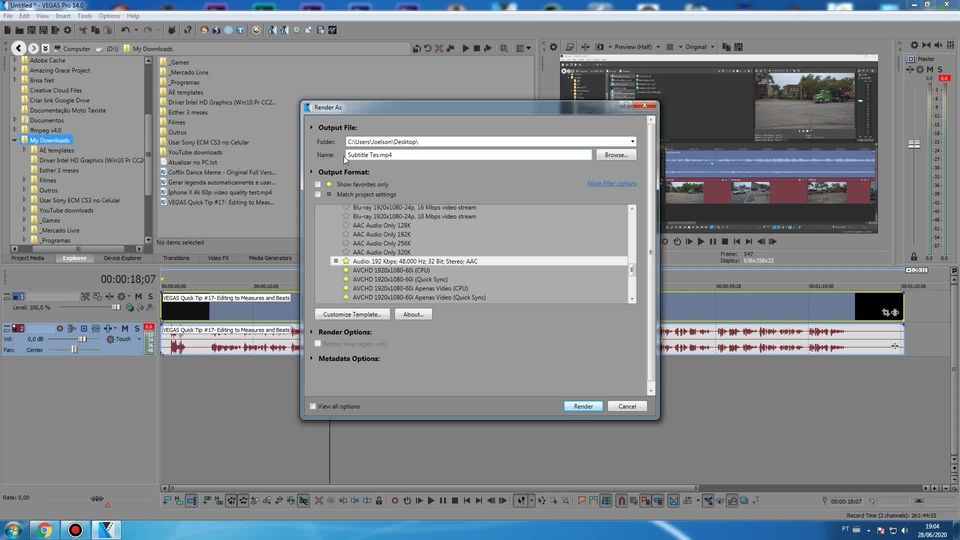Click Play in the explorer preview toolbar
The width and height of the screenshot is (960, 540).
point(465,48)
